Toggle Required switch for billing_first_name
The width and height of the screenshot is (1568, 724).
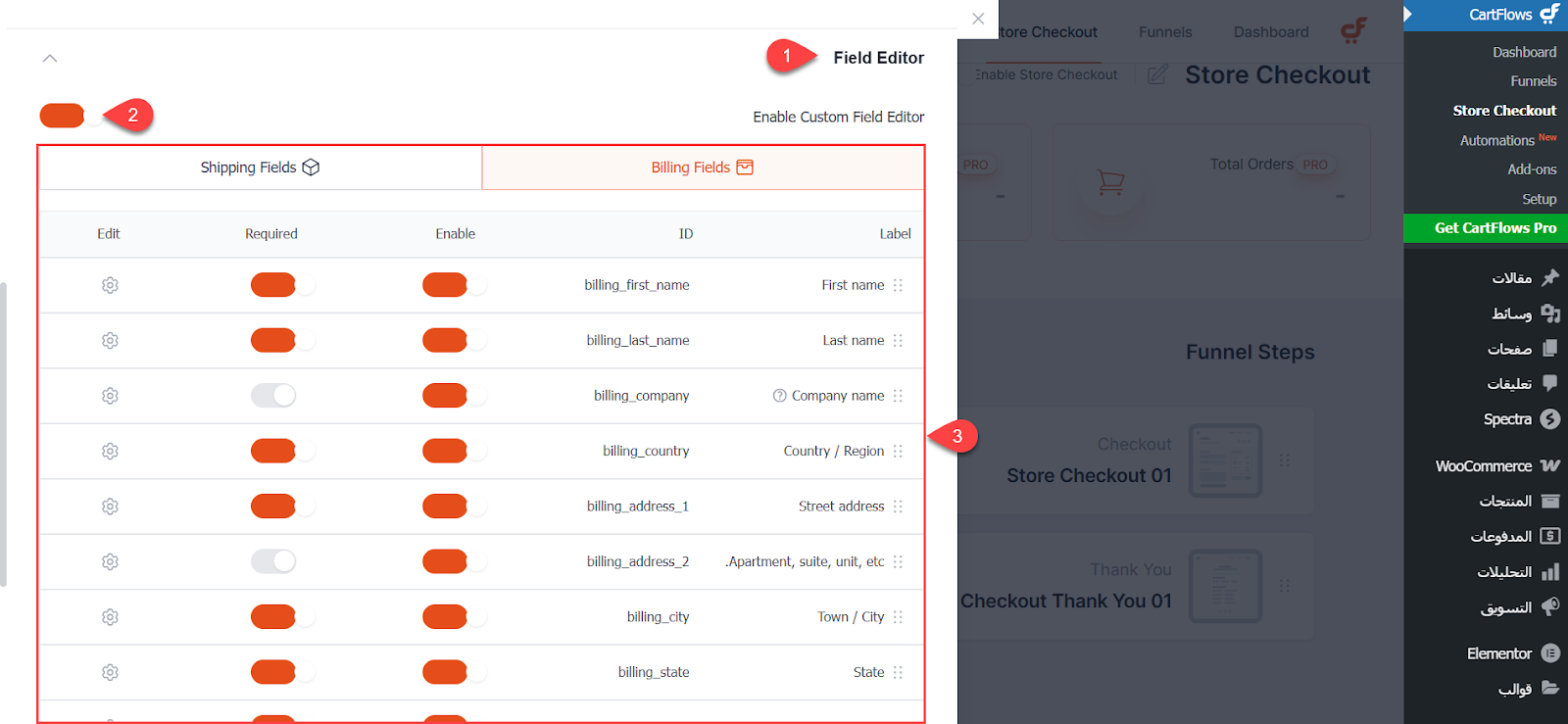point(282,285)
